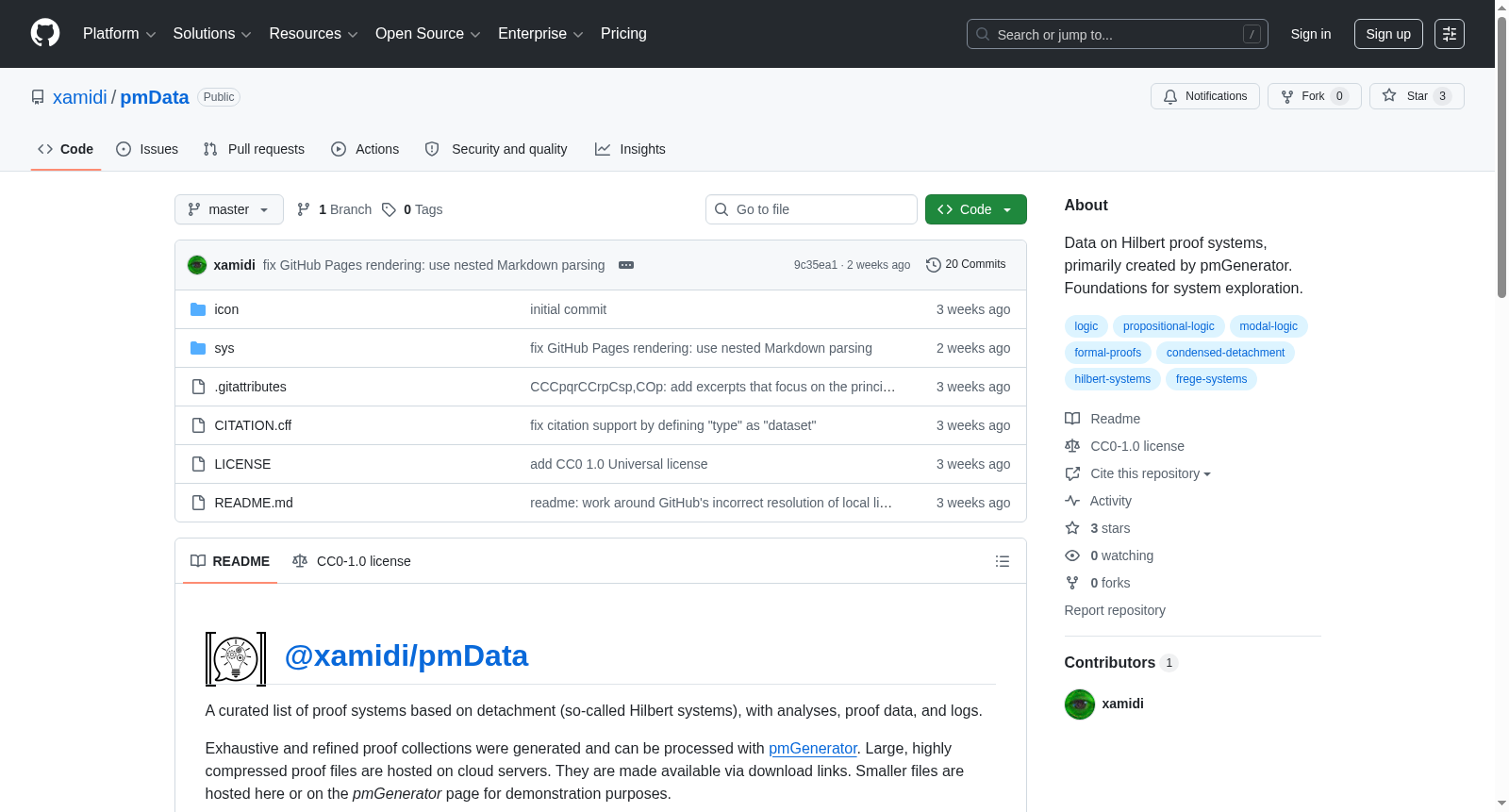Open the xamidi owner link in header
The width and height of the screenshot is (1509, 812).
80,97
